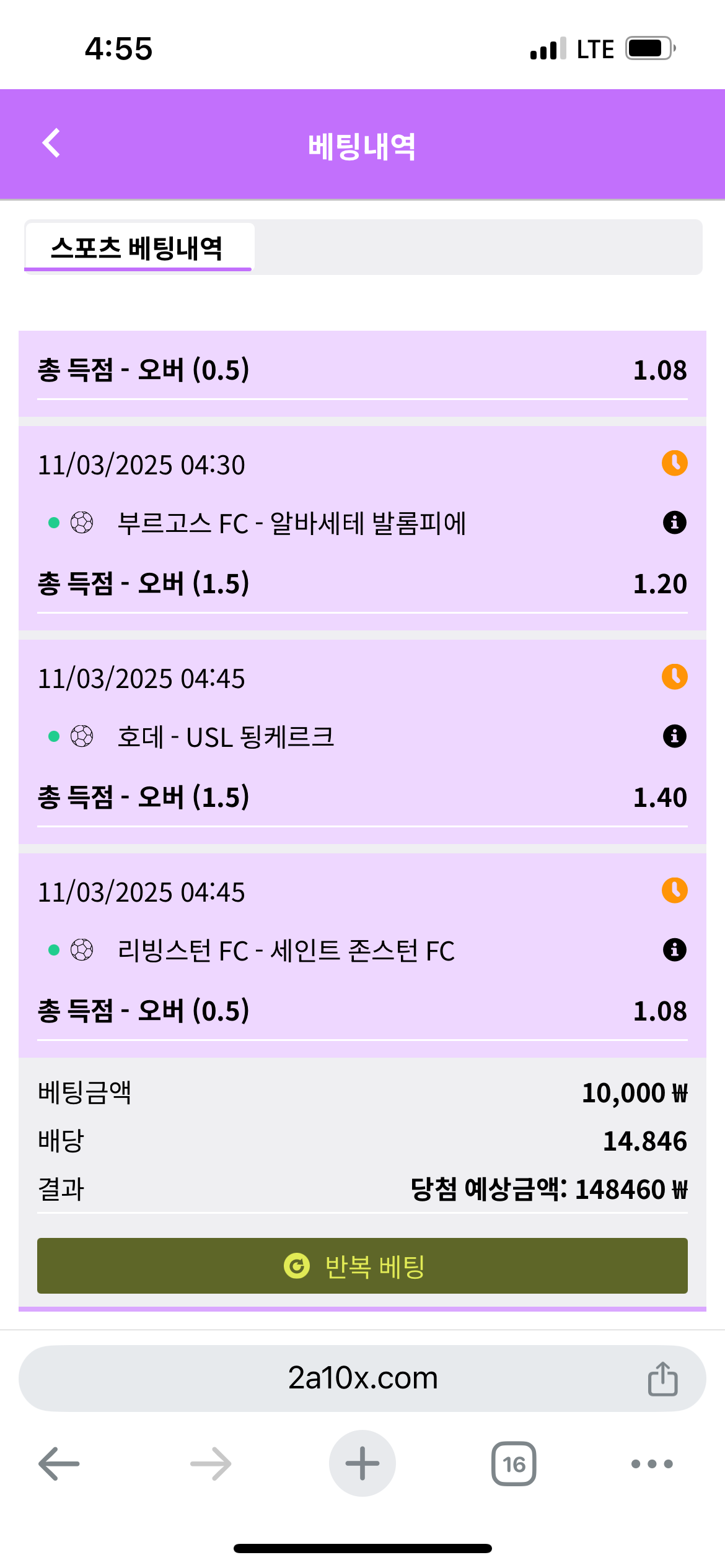Open info icon for 호데 - USL 됭케르크 match
The height and width of the screenshot is (1568, 725).
(674, 736)
